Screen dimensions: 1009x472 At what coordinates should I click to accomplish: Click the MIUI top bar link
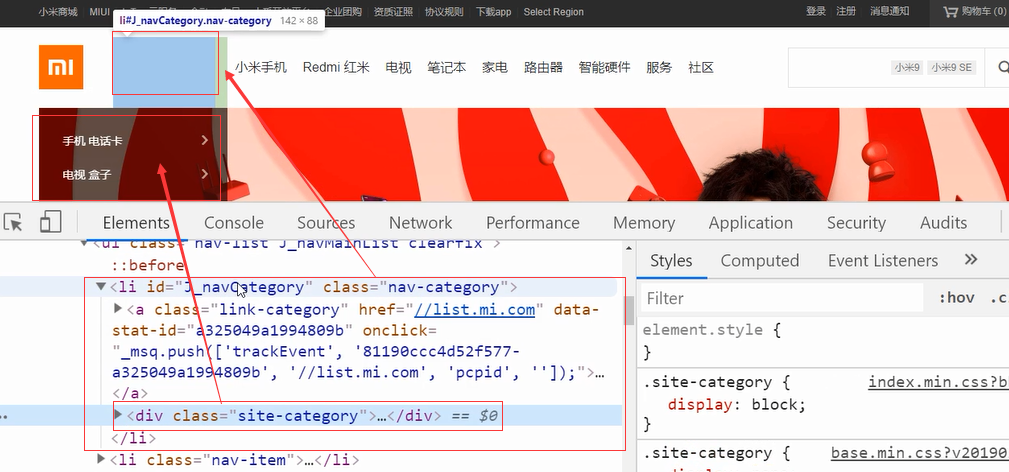[x=99, y=12]
